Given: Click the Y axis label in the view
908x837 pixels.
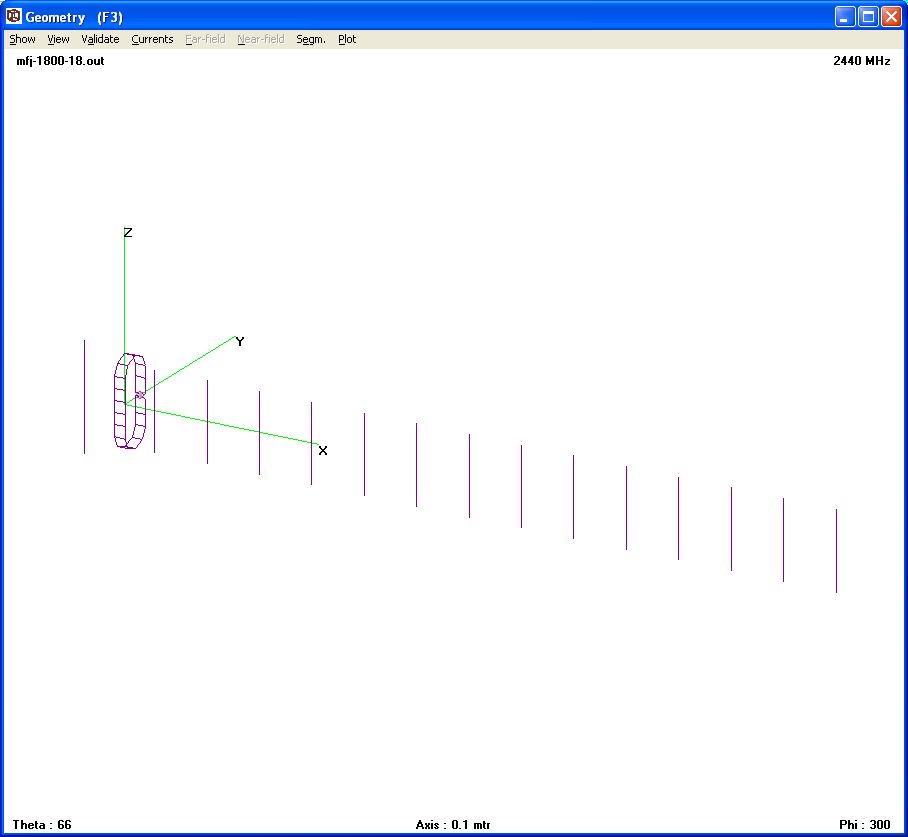Looking at the screenshot, I should coord(239,341).
